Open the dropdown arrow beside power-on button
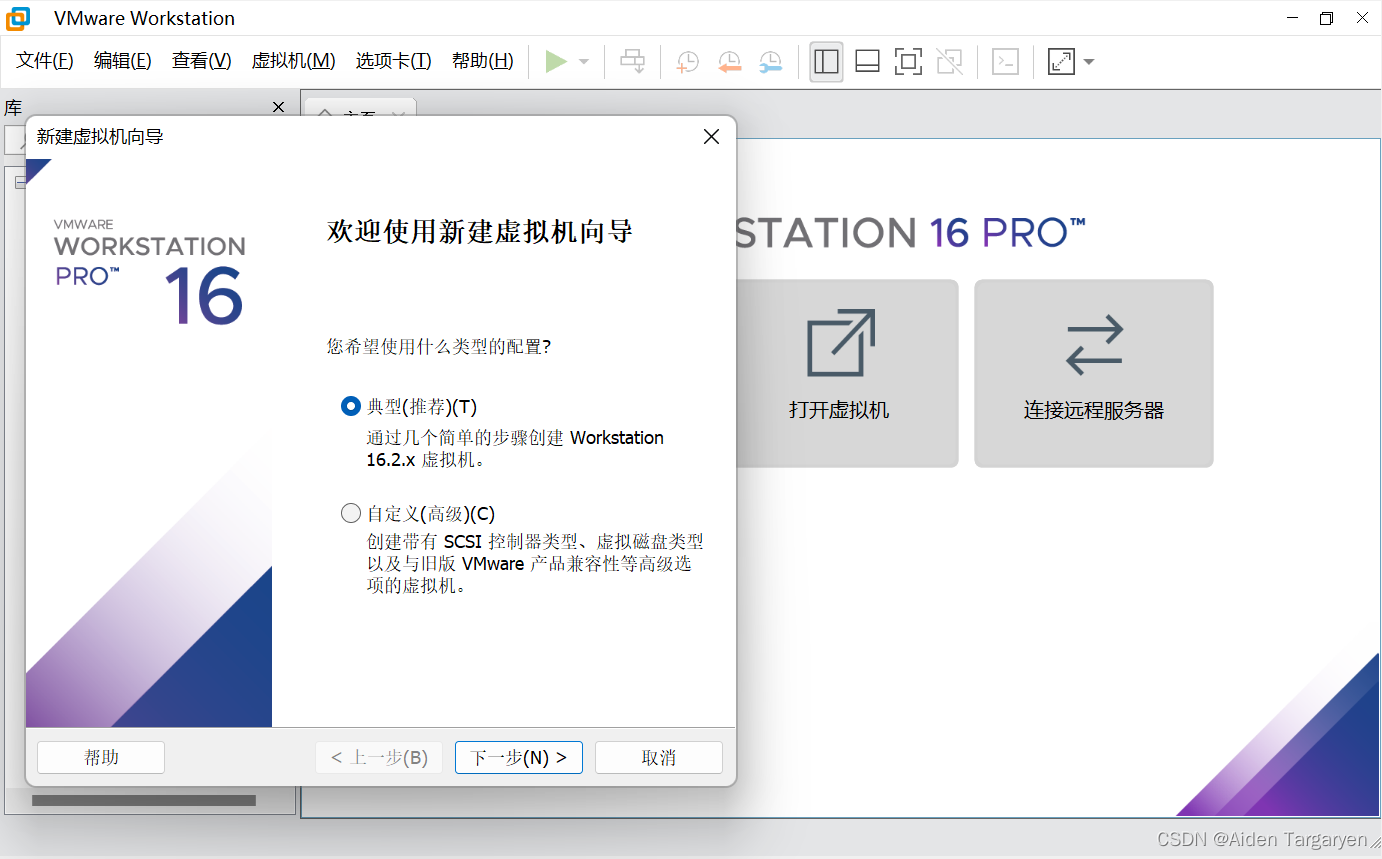The width and height of the screenshot is (1382, 859). (584, 62)
